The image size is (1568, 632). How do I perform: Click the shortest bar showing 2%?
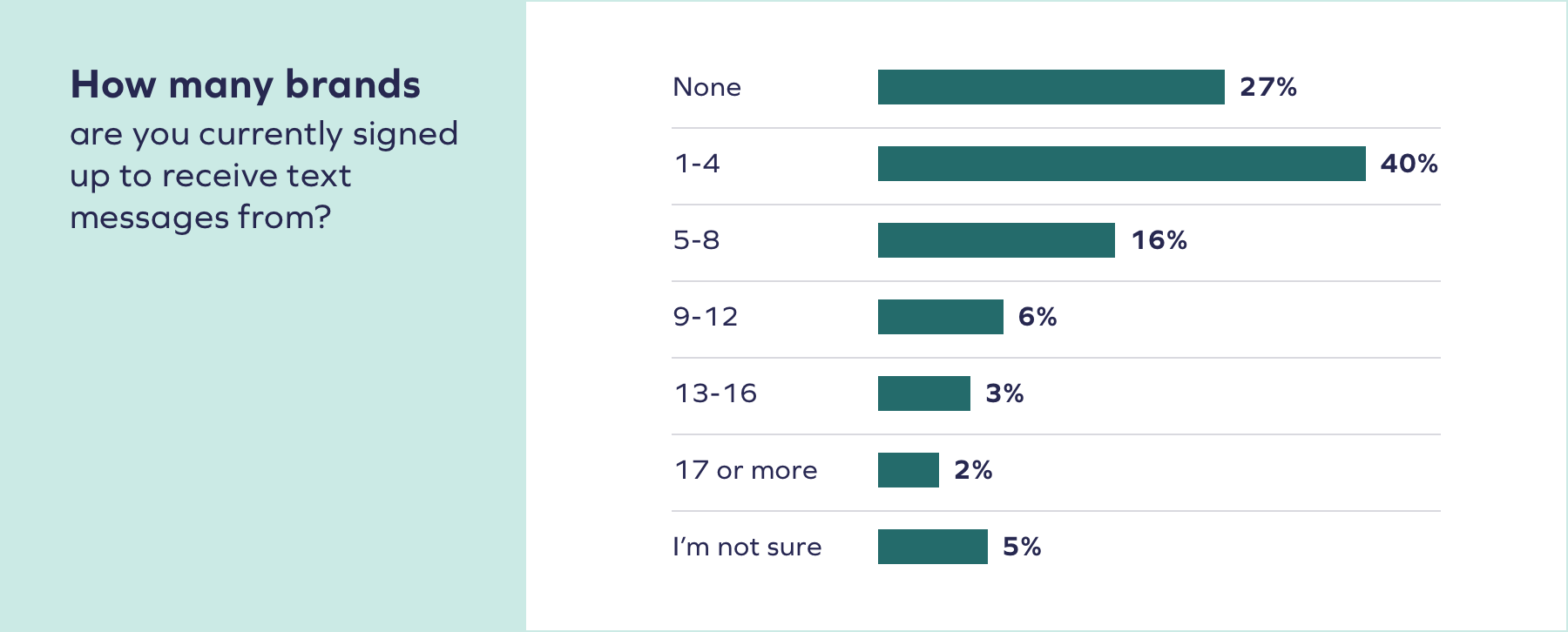pos(908,470)
